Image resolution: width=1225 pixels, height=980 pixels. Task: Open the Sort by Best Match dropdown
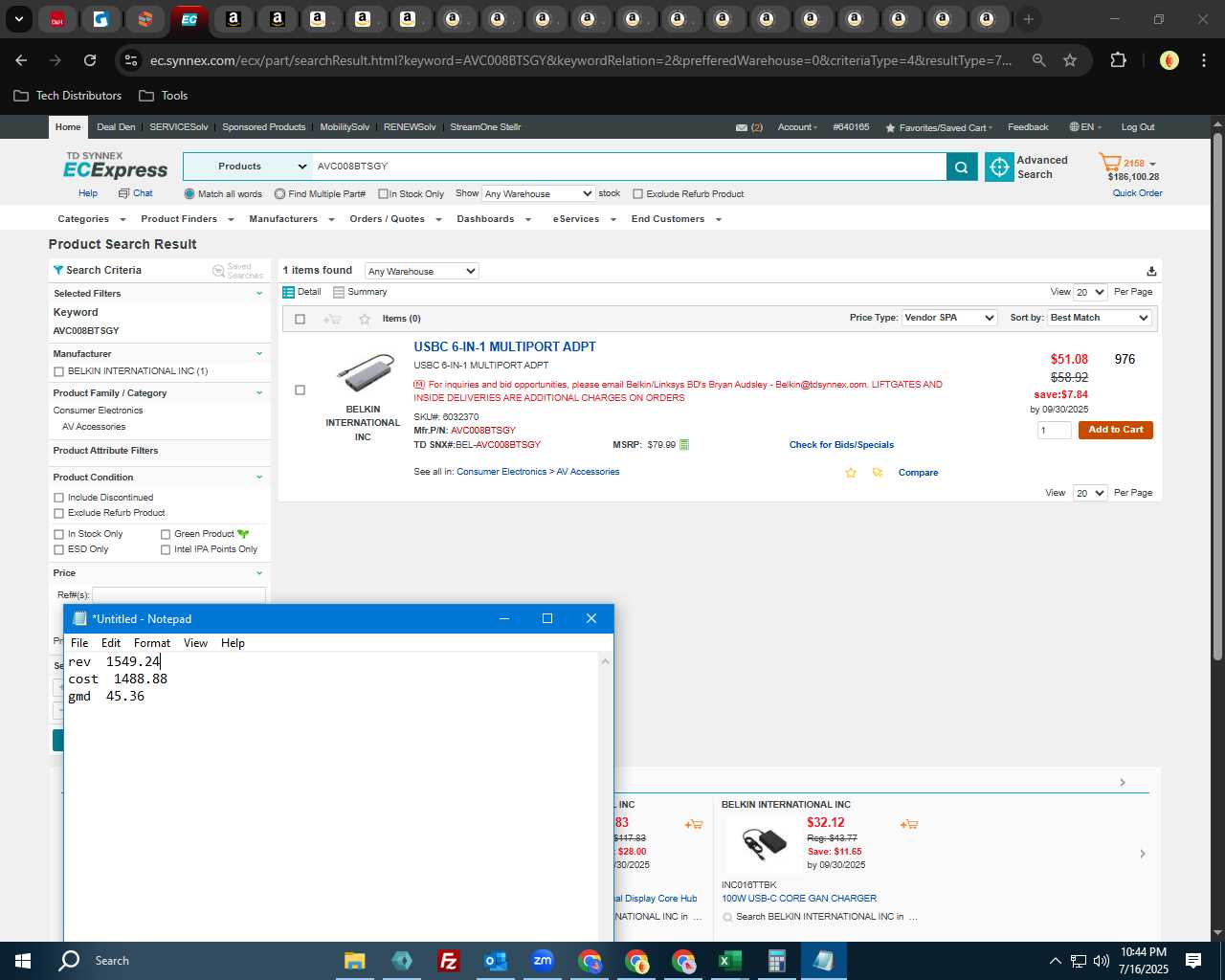pyautogui.click(x=1100, y=318)
